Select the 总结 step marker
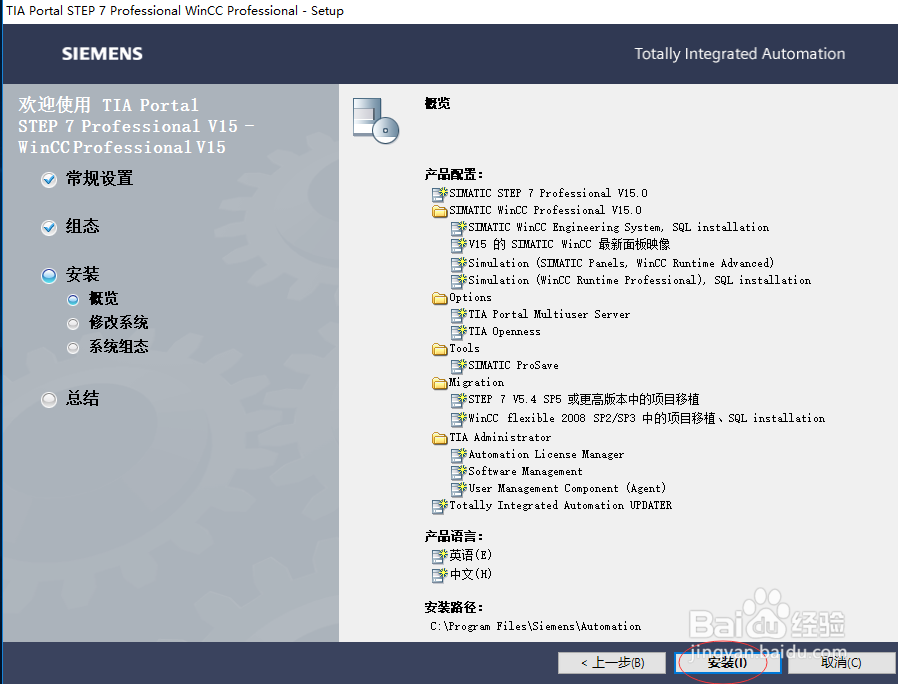Image resolution: width=898 pixels, height=684 pixels. pos(49,399)
